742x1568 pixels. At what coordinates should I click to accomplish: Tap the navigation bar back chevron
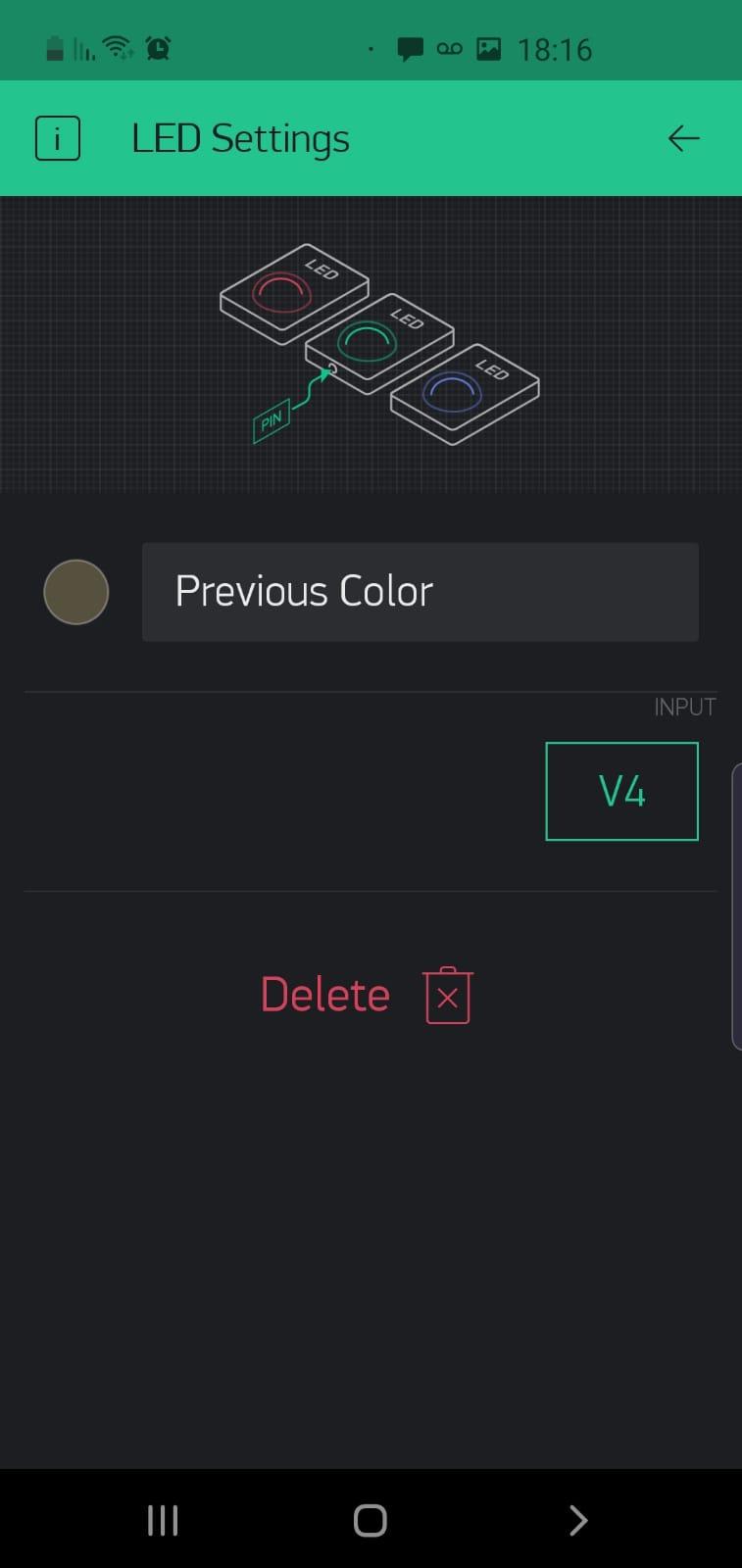578,1520
